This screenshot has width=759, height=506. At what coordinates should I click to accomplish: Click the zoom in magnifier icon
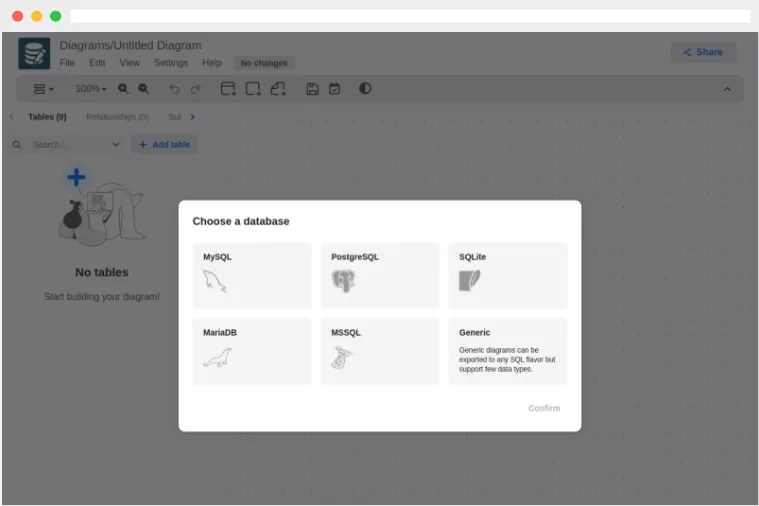click(123, 89)
